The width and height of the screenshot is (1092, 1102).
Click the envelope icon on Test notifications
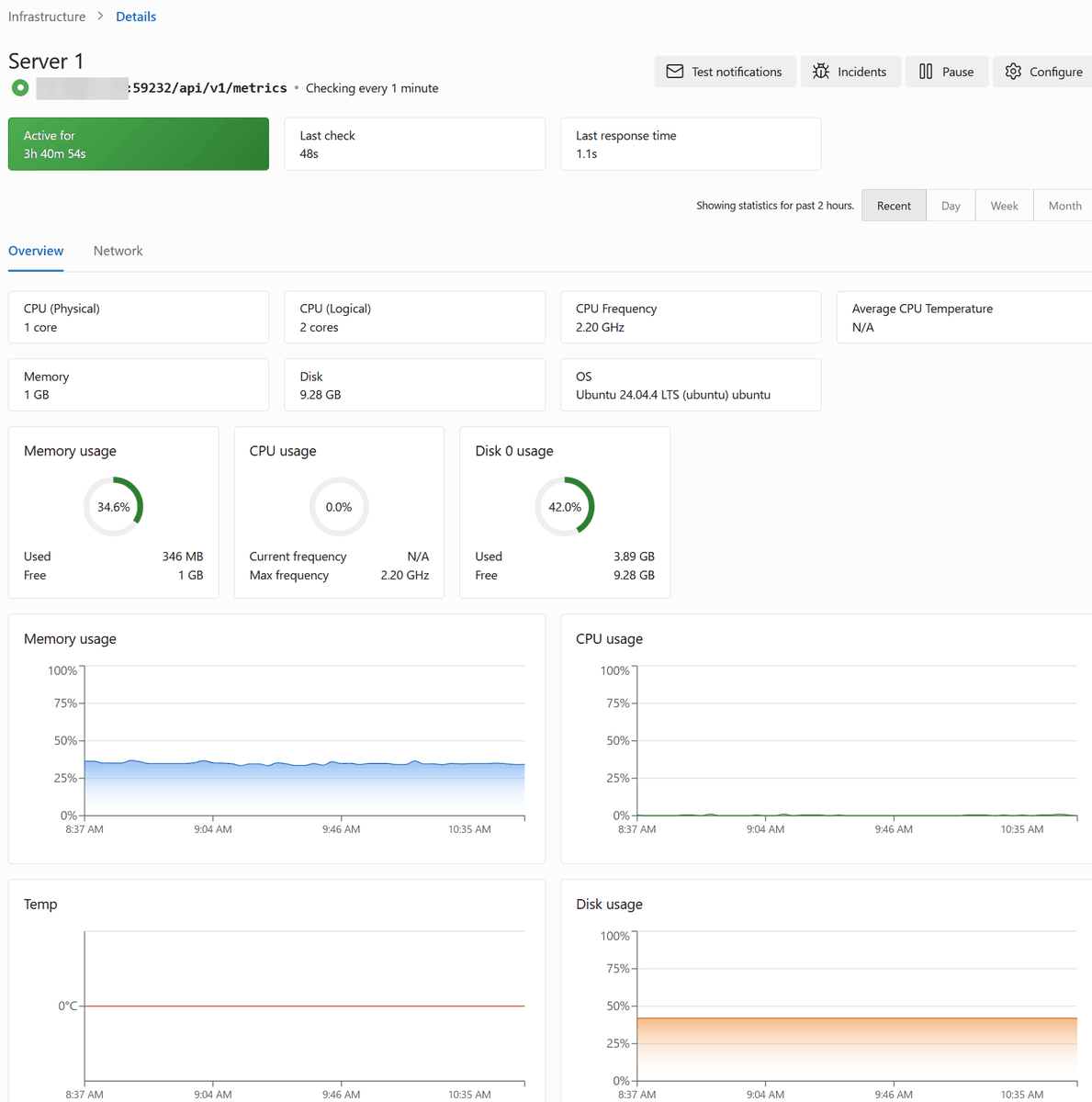coord(675,72)
